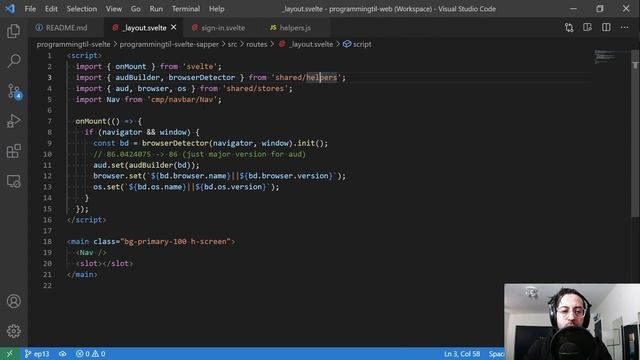Click the <Nav /> tag on line 19

click(91, 253)
